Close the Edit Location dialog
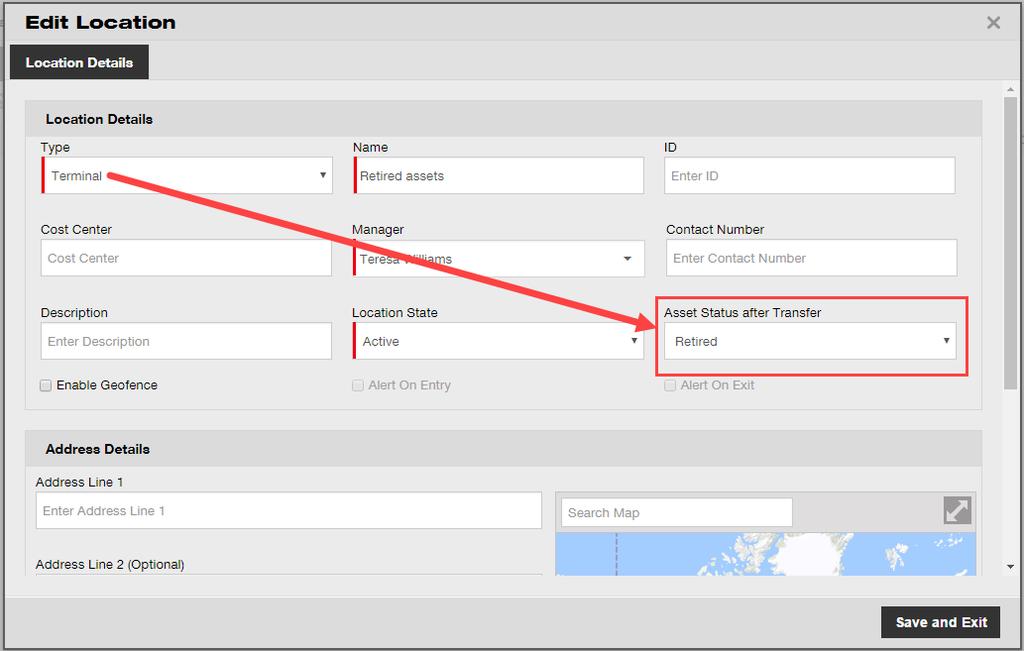The image size is (1024, 651). [993, 23]
